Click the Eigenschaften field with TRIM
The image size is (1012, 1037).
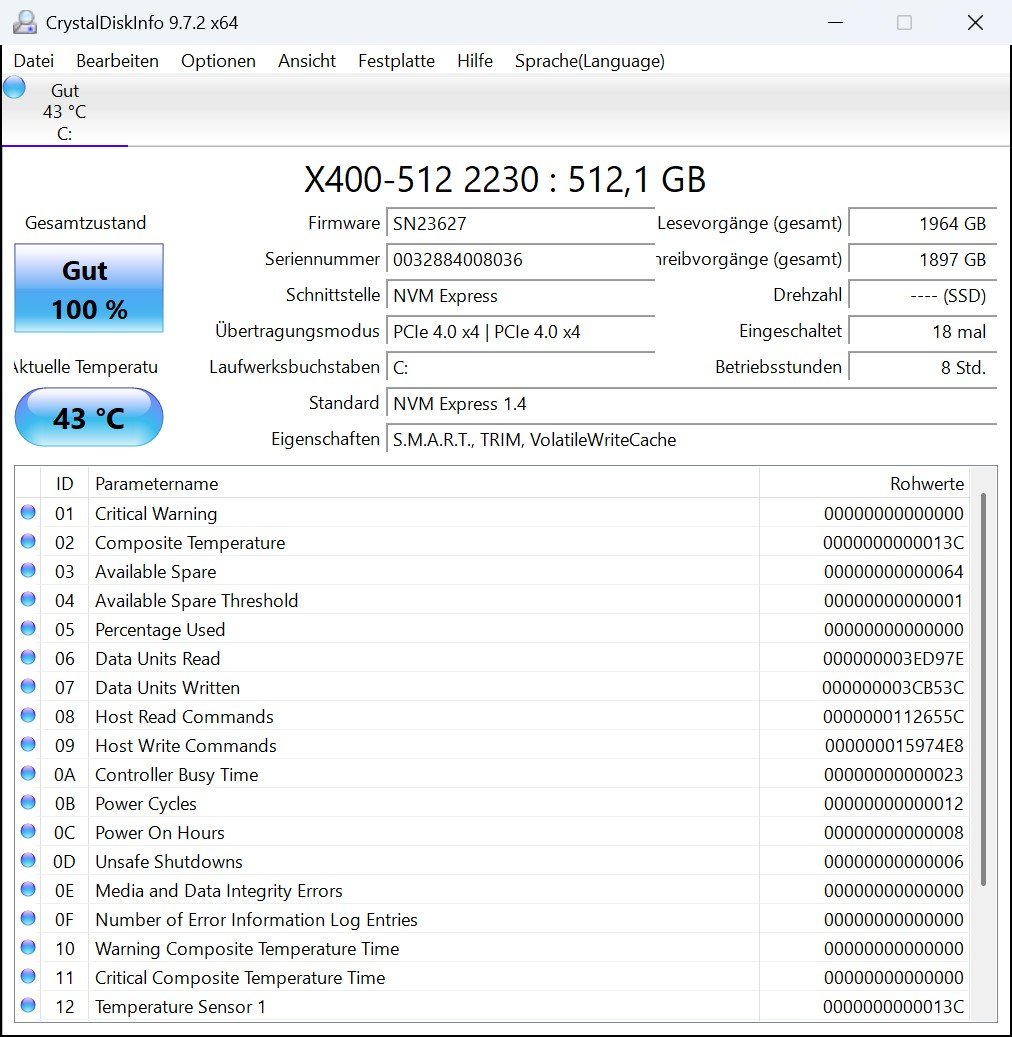click(x=691, y=440)
